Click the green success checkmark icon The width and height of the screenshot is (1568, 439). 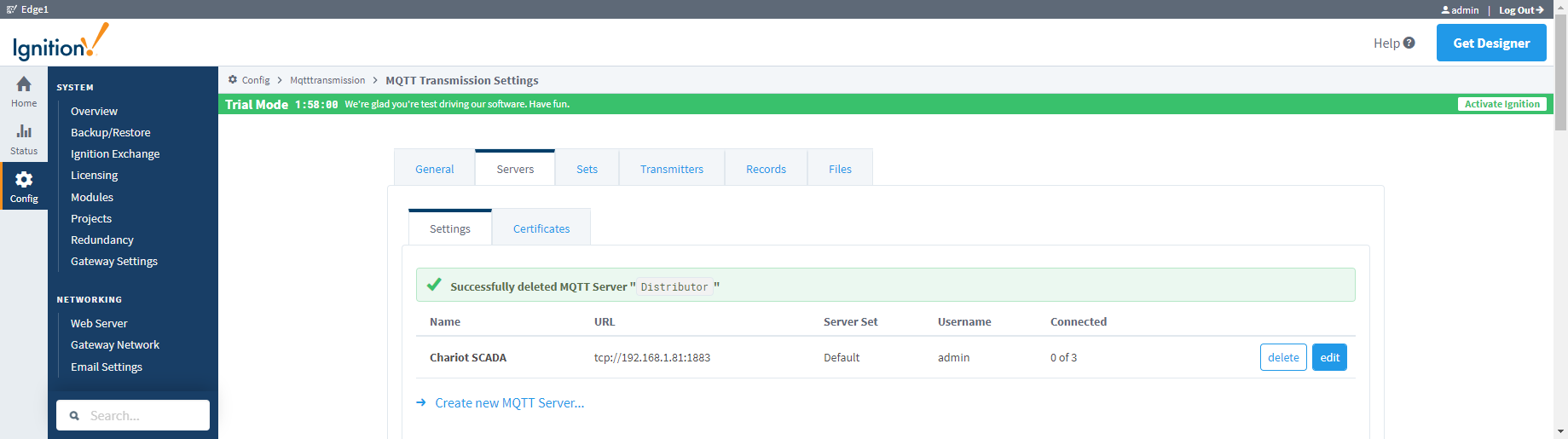coord(434,285)
